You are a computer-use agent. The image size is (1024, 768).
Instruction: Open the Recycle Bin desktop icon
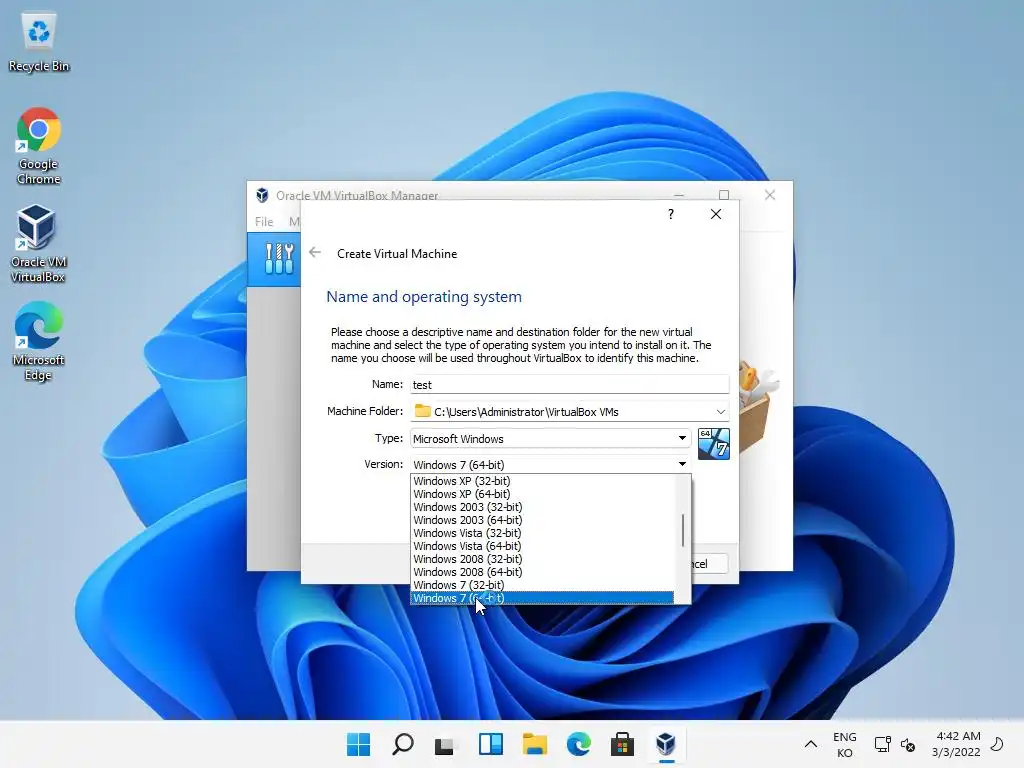pyautogui.click(x=39, y=42)
